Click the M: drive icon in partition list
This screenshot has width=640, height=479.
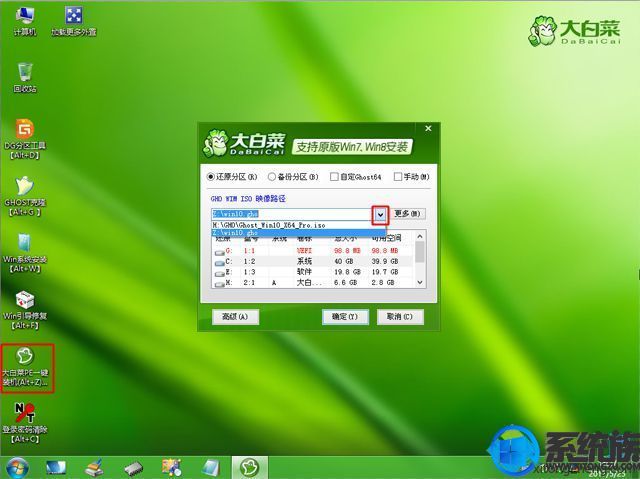point(220,284)
